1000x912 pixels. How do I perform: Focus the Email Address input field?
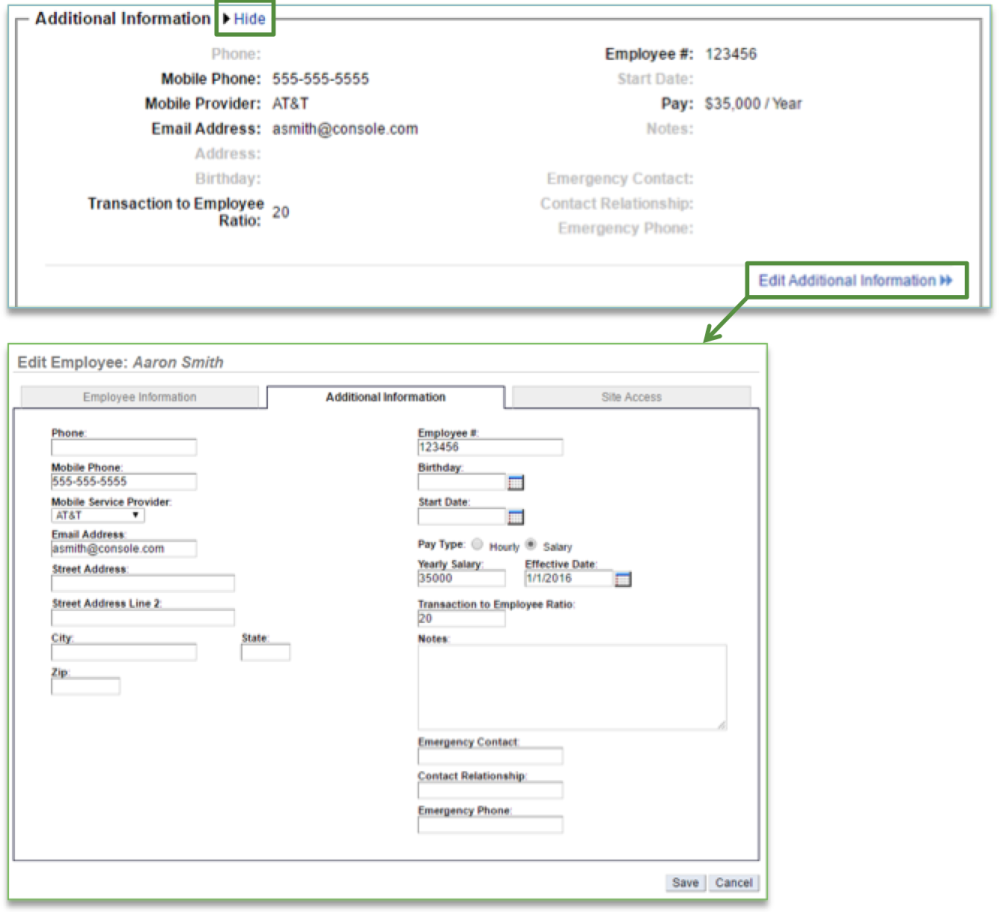click(124, 548)
